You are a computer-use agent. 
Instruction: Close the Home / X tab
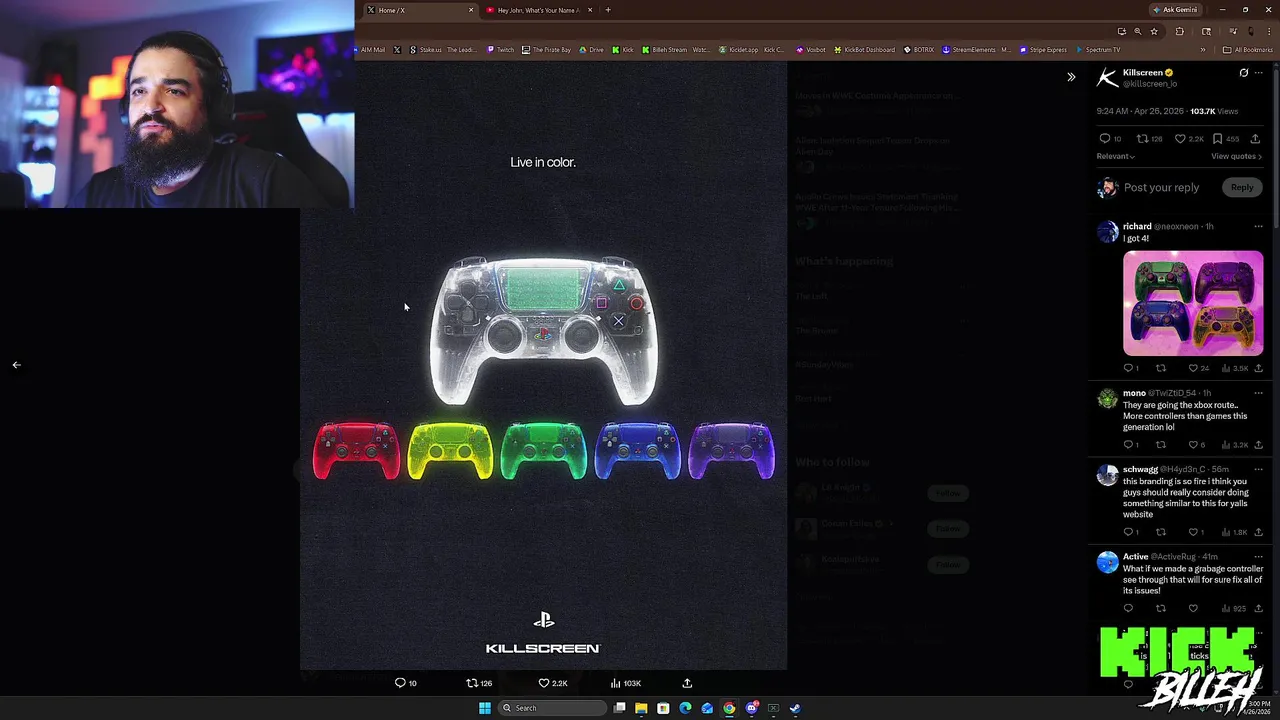tap(471, 10)
